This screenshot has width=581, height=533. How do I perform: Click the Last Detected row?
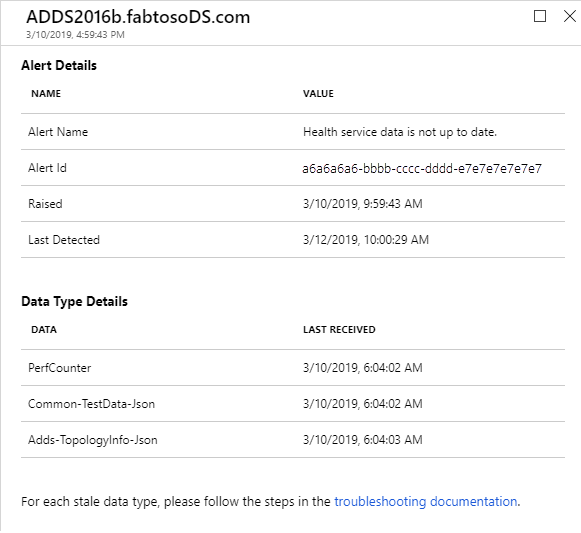[293, 240]
